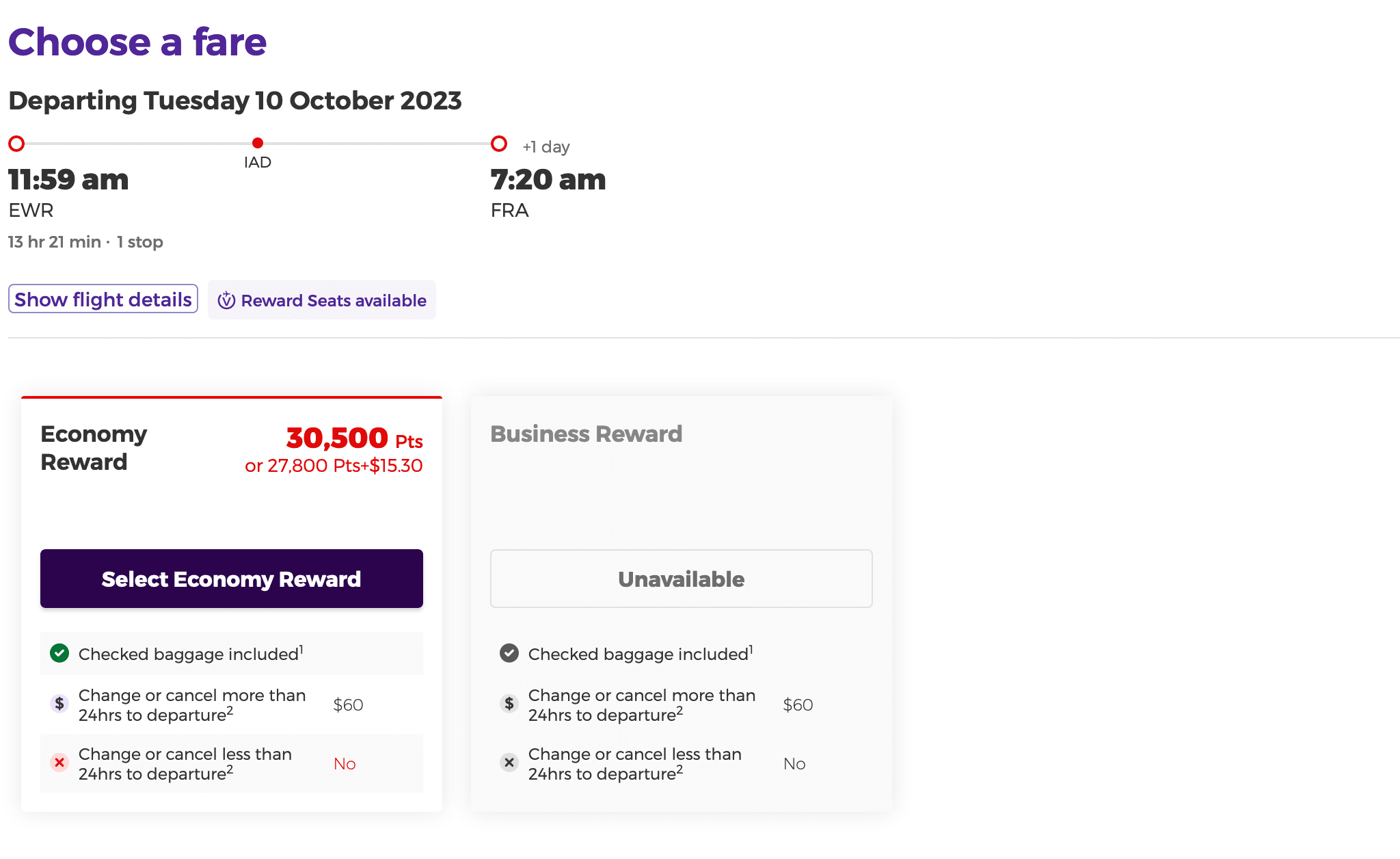The image size is (1400, 859).
Task: Click the IAD stopover dot on route line
Action: (258, 143)
